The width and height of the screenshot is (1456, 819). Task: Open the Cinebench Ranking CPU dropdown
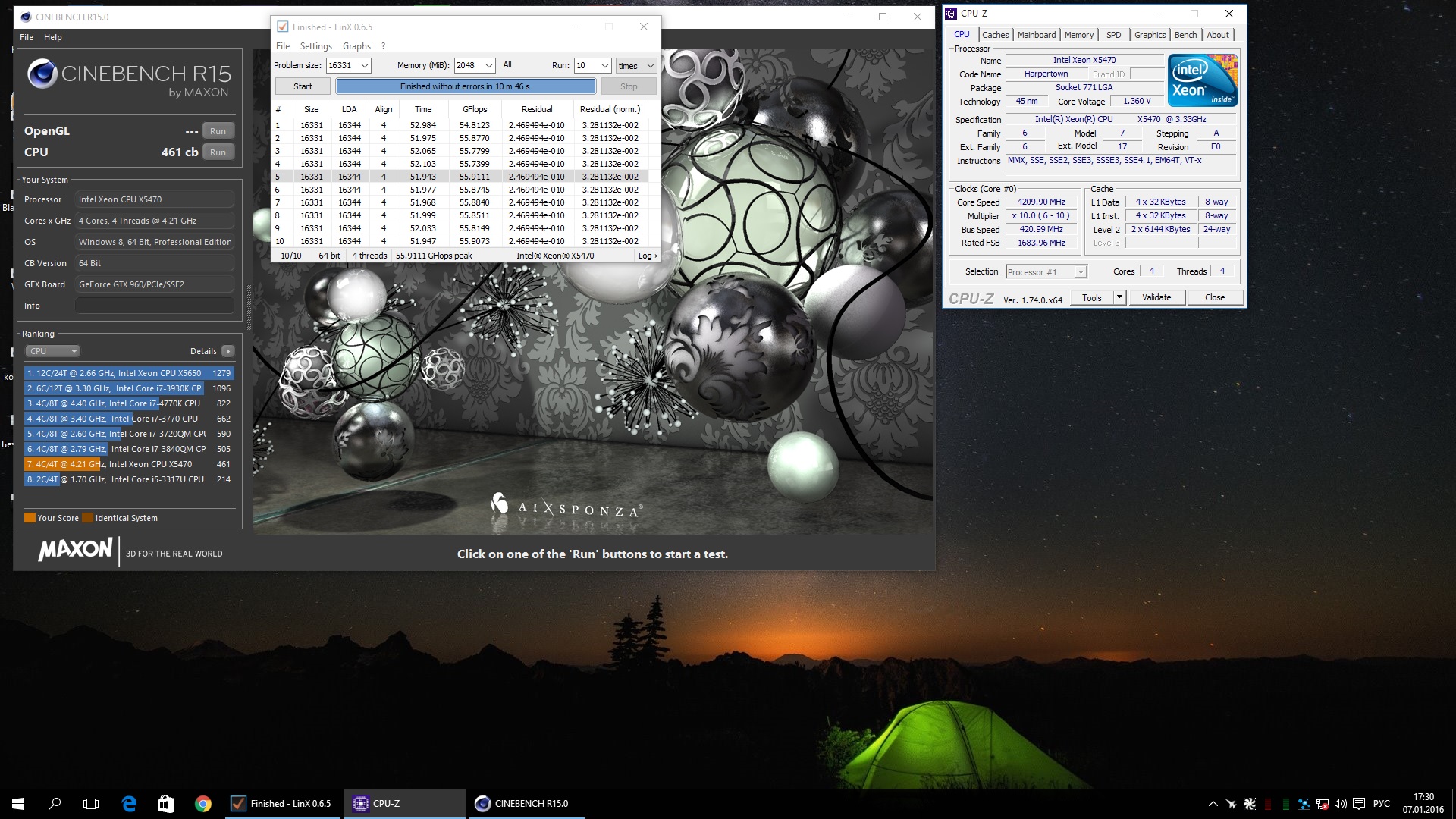pyautogui.click(x=52, y=351)
